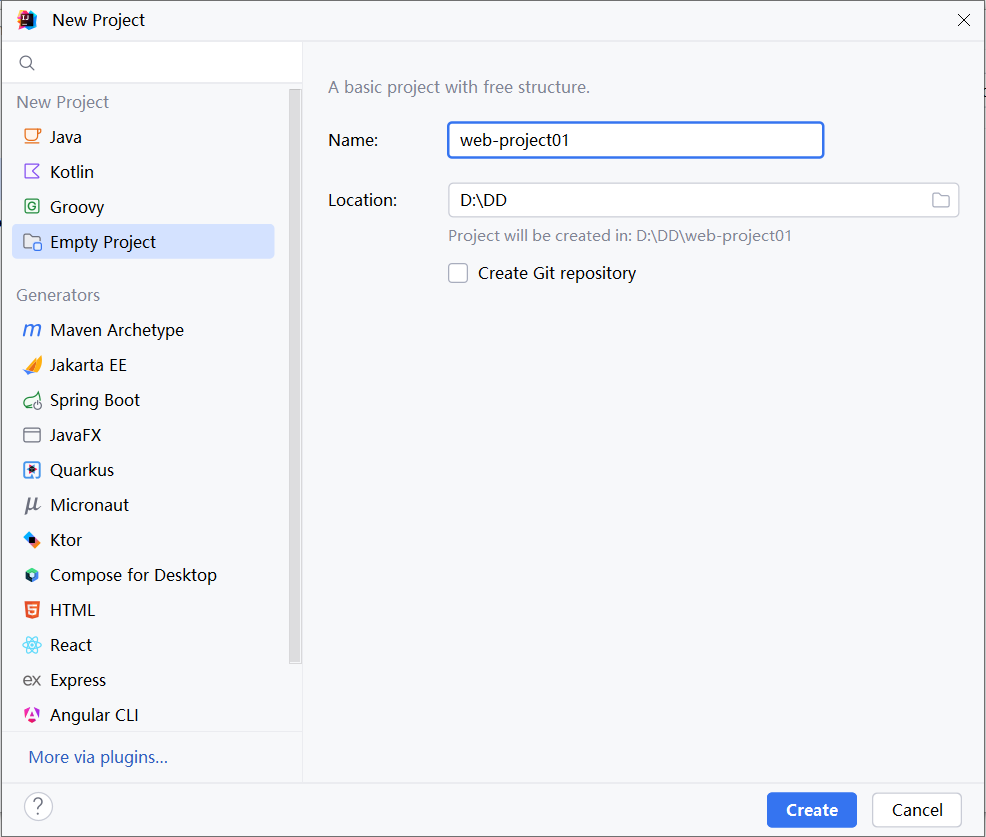This screenshot has width=986, height=837.
Task: Select the React generator
Action: [70, 644]
